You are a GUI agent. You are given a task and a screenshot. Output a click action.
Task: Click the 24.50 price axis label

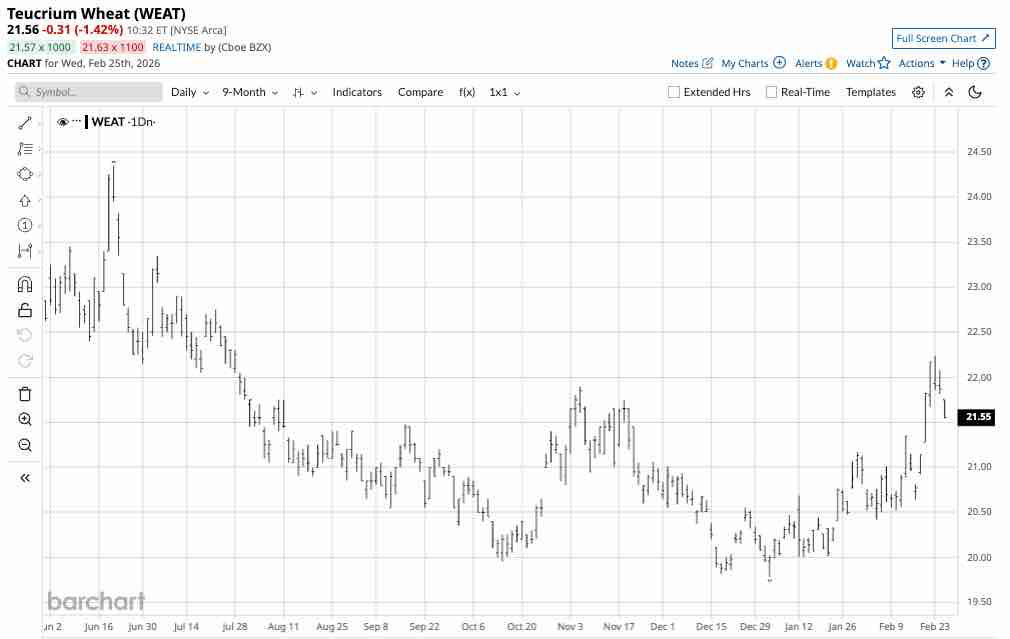(x=979, y=151)
